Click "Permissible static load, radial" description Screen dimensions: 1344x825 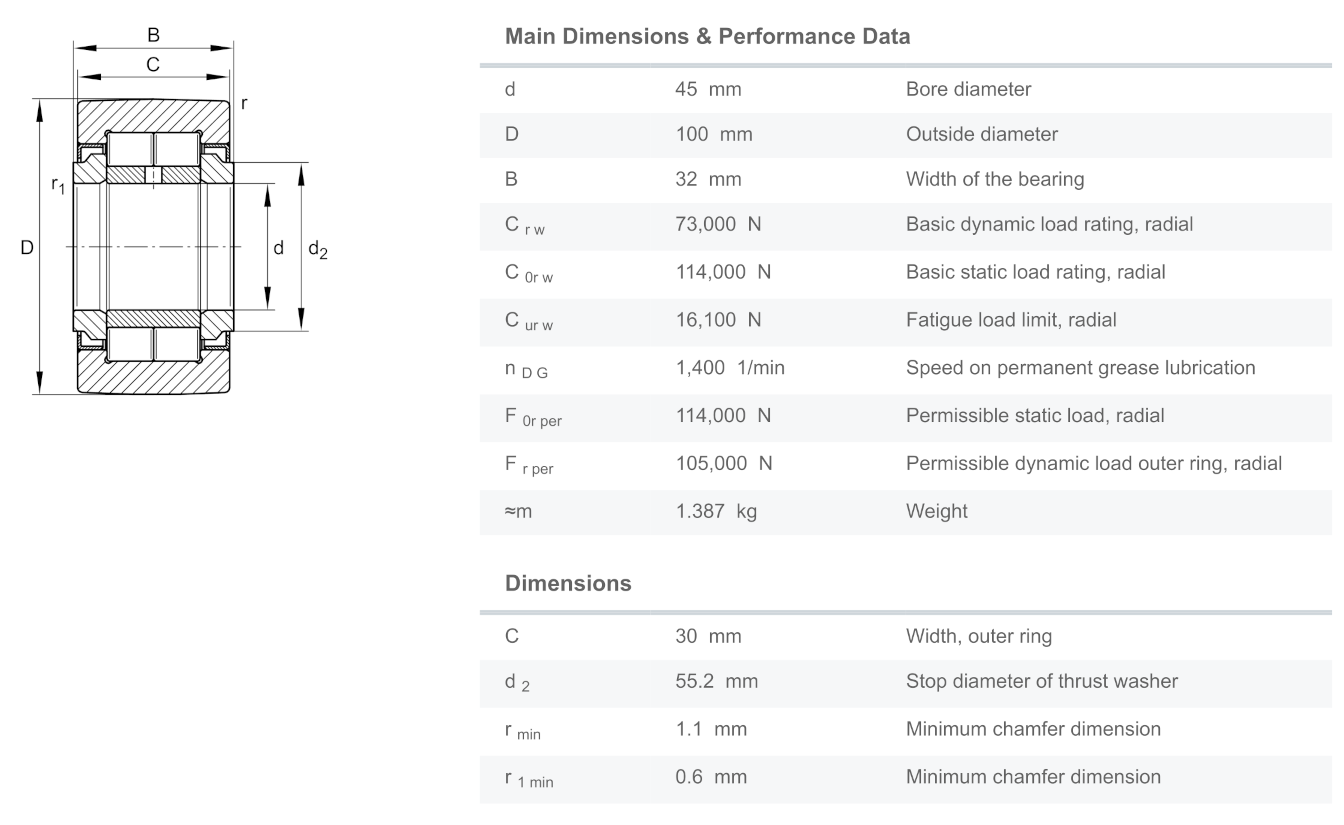pyautogui.click(x=1035, y=415)
